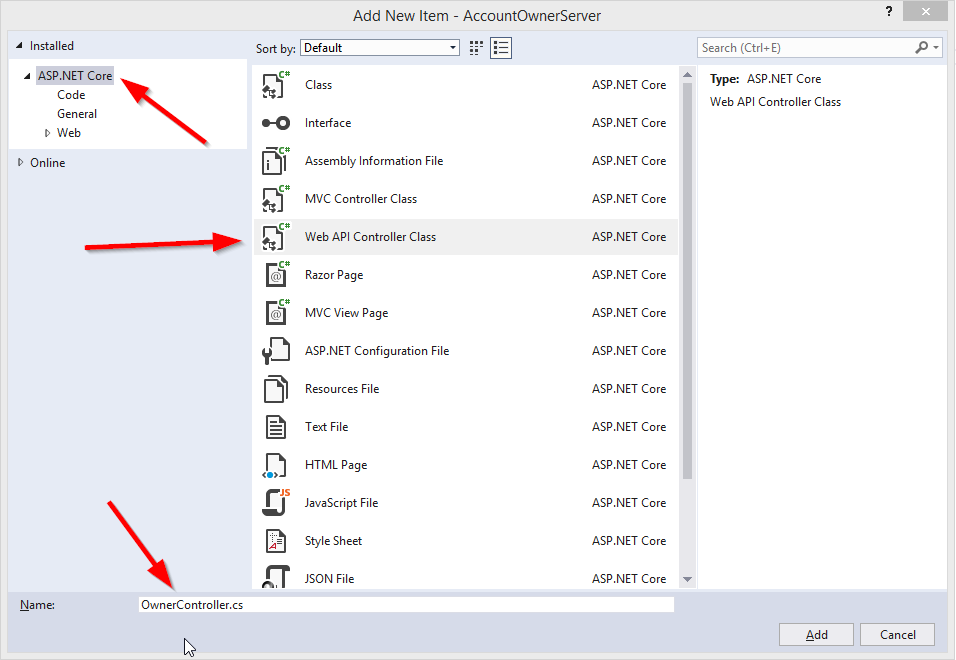
Task: Click the Razor Page icon
Action: click(x=275, y=275)
